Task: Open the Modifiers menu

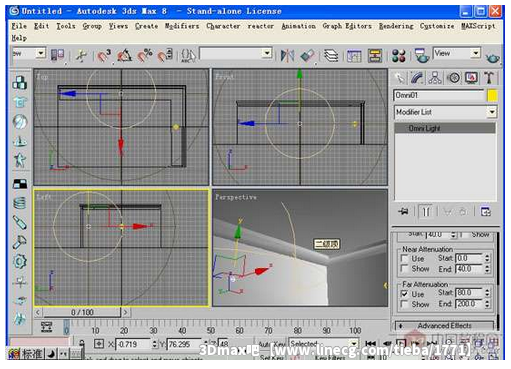Action: pos(182,26)
